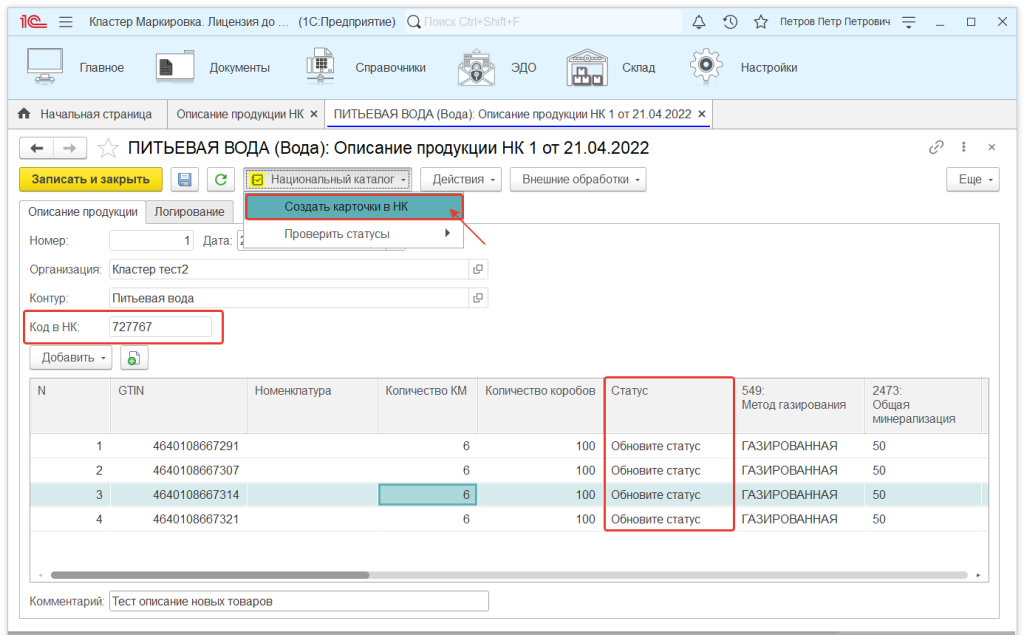Switch to Описание продукции НК list tab
The image size is (1024, 635).
point(240,114)
